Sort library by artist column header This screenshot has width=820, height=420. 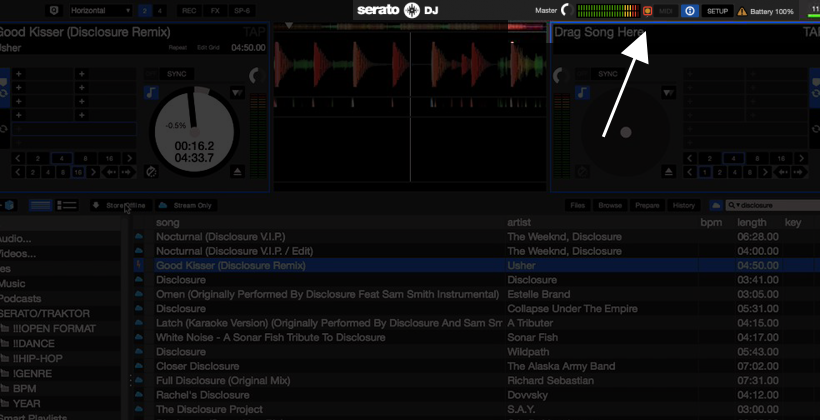click(x=519, y=222)
